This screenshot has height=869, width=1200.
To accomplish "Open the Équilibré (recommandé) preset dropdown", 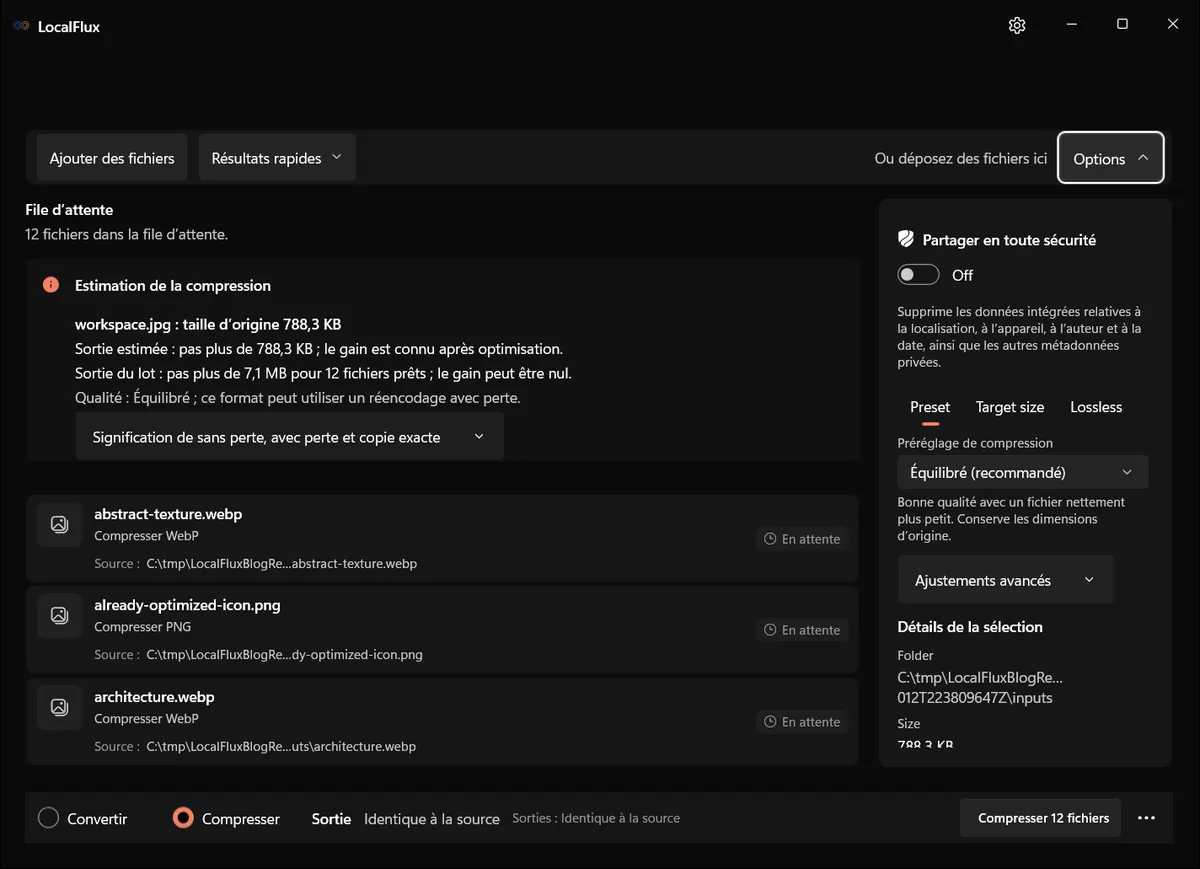I will click(1023, 472).
